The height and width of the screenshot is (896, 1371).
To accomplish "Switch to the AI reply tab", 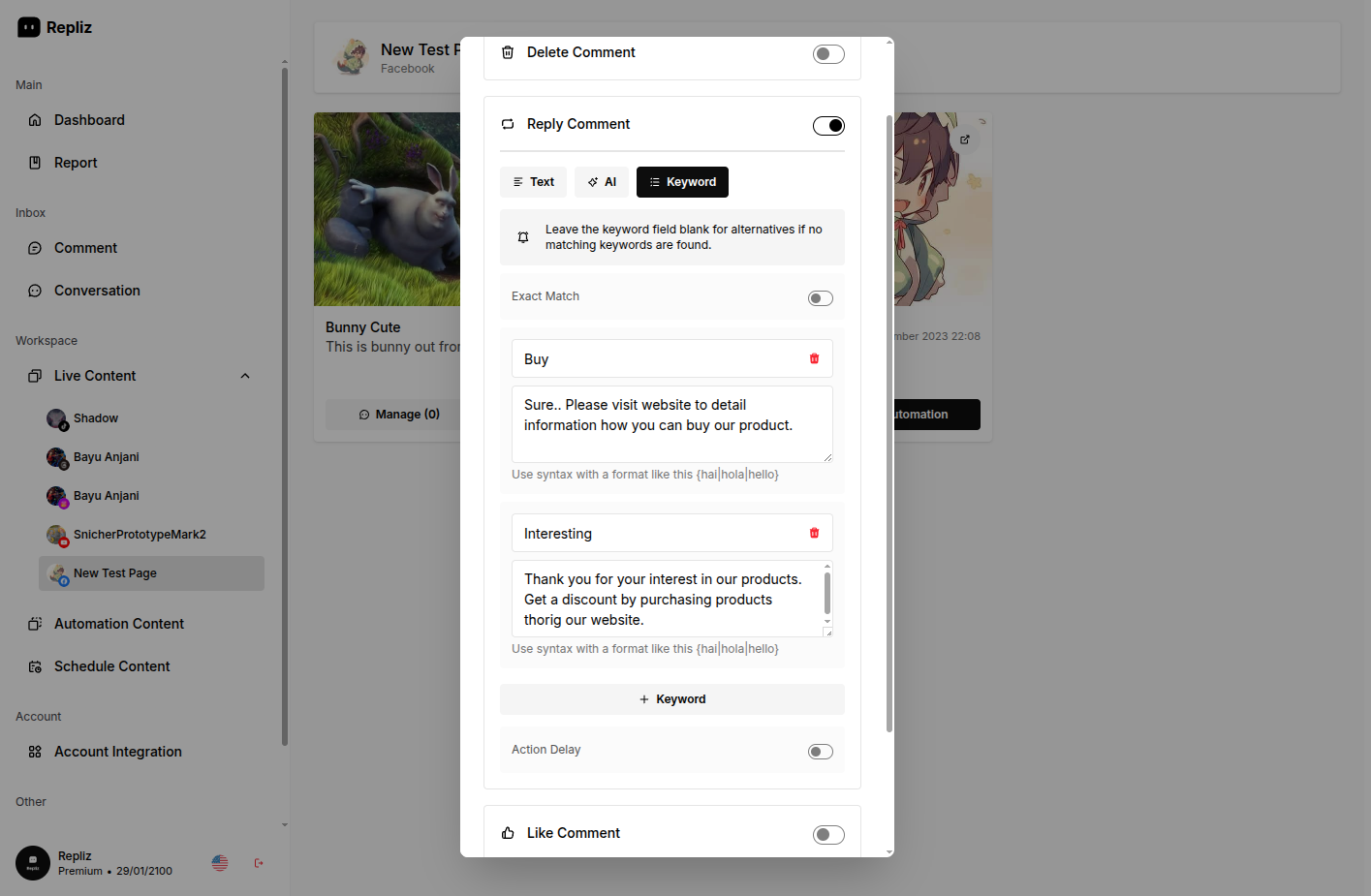I will coord(602,182).
